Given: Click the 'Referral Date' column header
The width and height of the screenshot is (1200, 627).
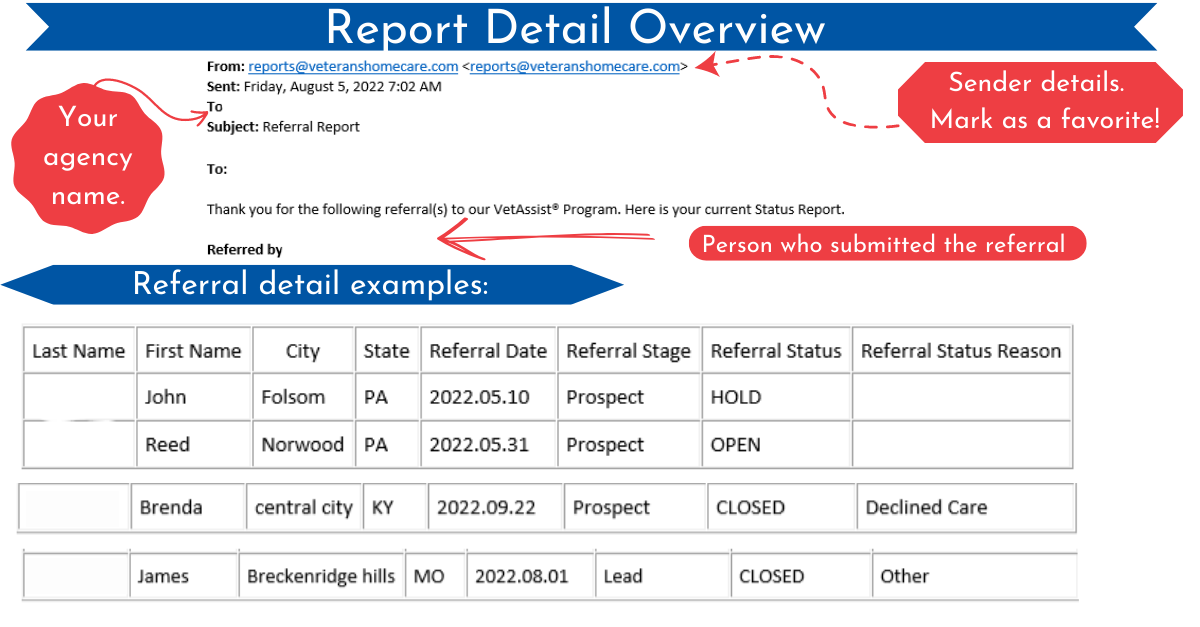Looking at the screenshot, I should point(488,351).
